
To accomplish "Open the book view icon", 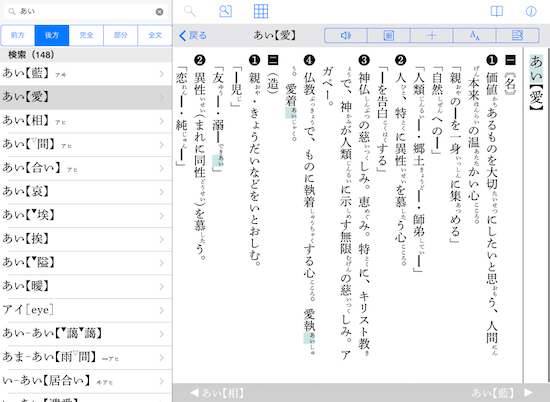I will pyautogui.click(x=496, y=11).
